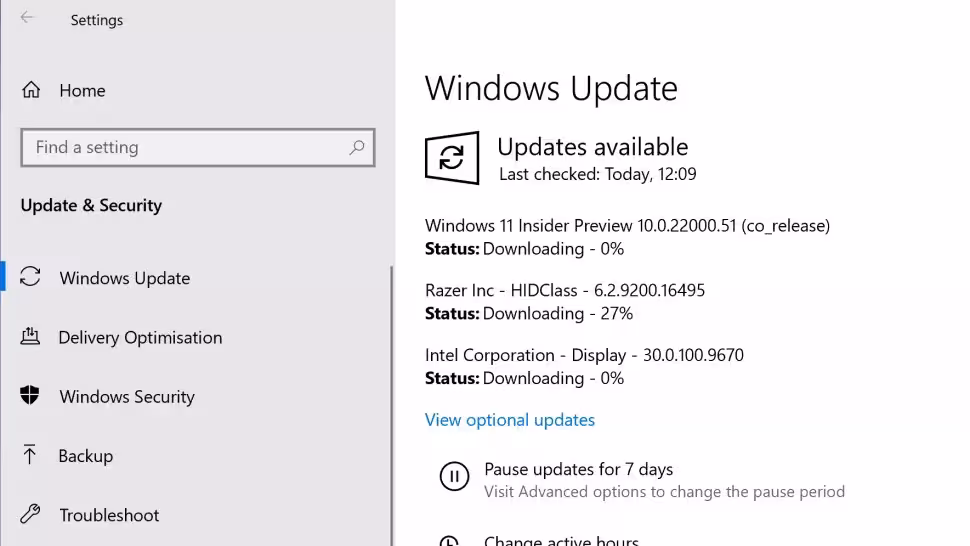
Task: Click the Delivery Optimisation icon
Action: click(30, 336)
